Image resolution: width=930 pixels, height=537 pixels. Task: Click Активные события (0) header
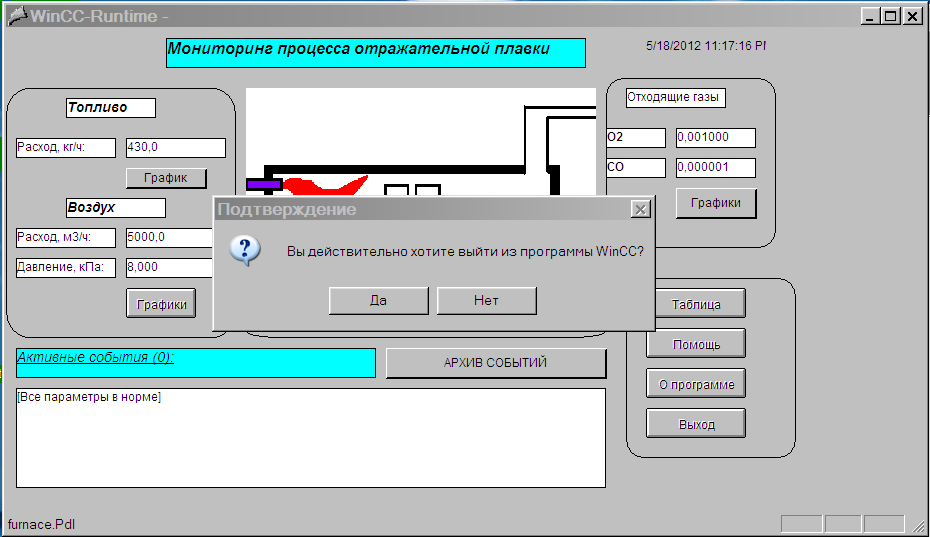(x=196, y=363)
